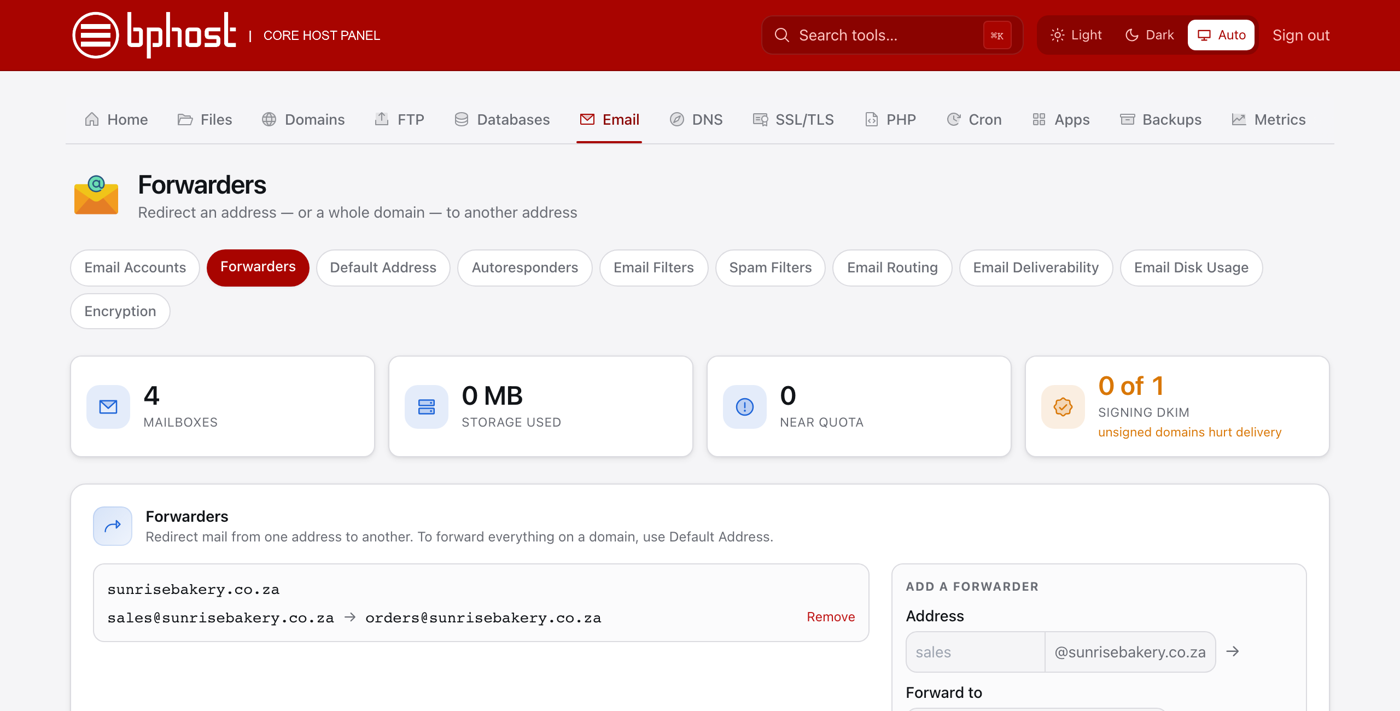Click the forwarder Address input field

coord(975,652)
